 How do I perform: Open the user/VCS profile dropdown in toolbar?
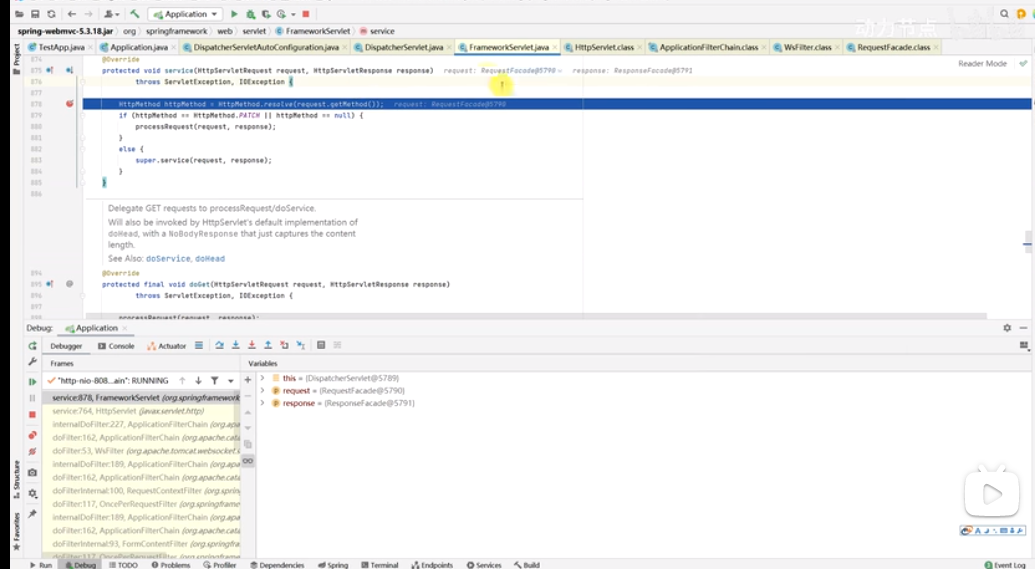coord(112,14)
